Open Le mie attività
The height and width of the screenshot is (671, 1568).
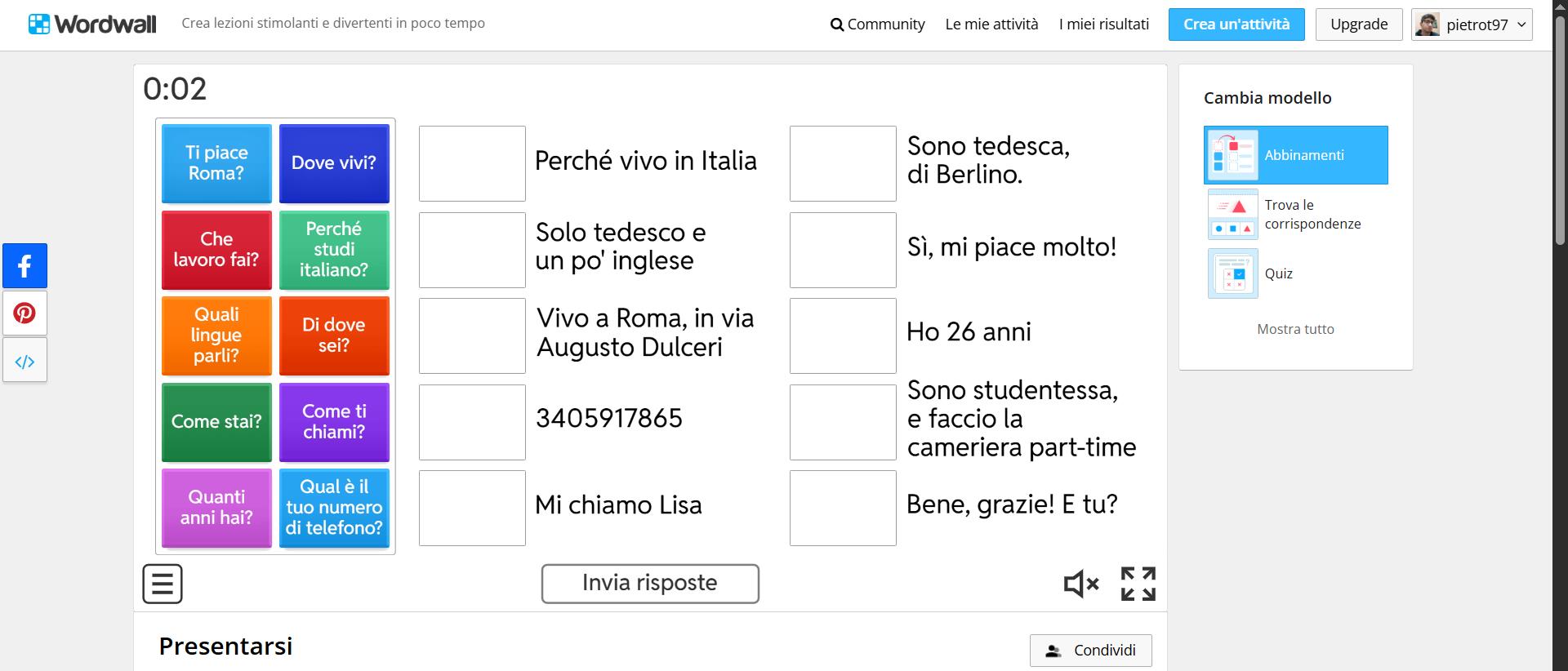coord(991,24)
